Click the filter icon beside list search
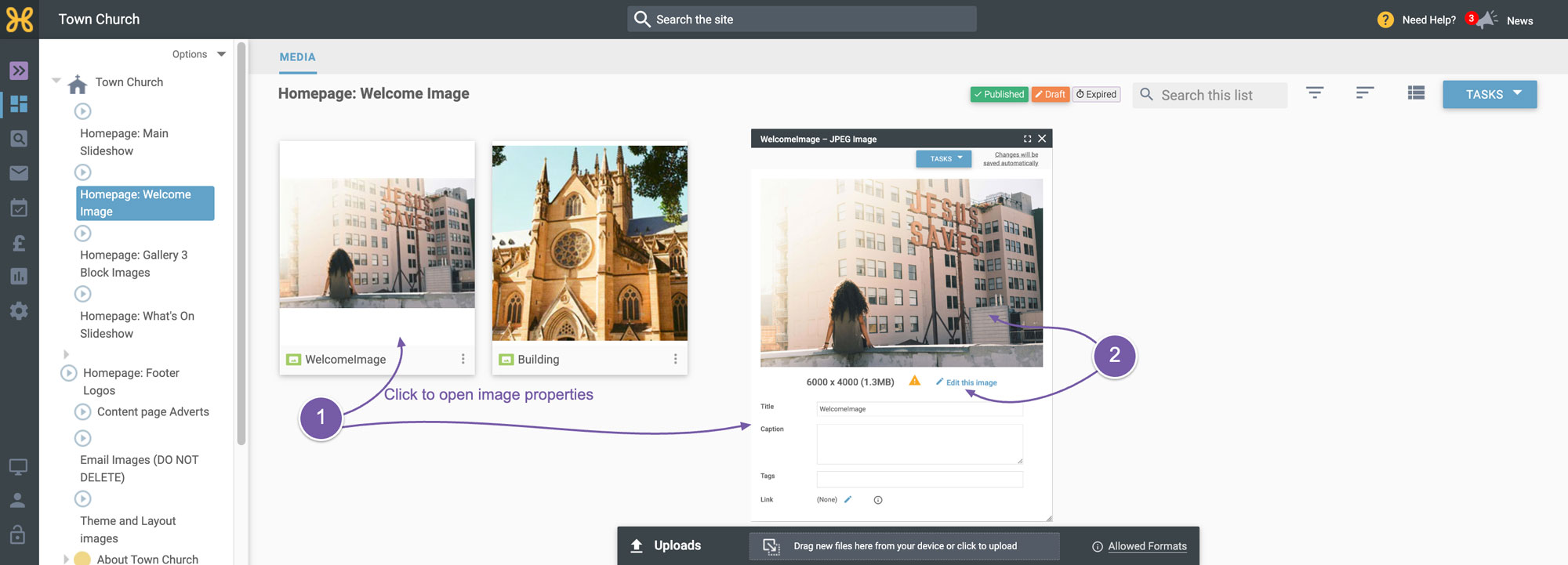Image resolution: width=1568 pixels, height=565 pixels. click(x=1315, y=93)
